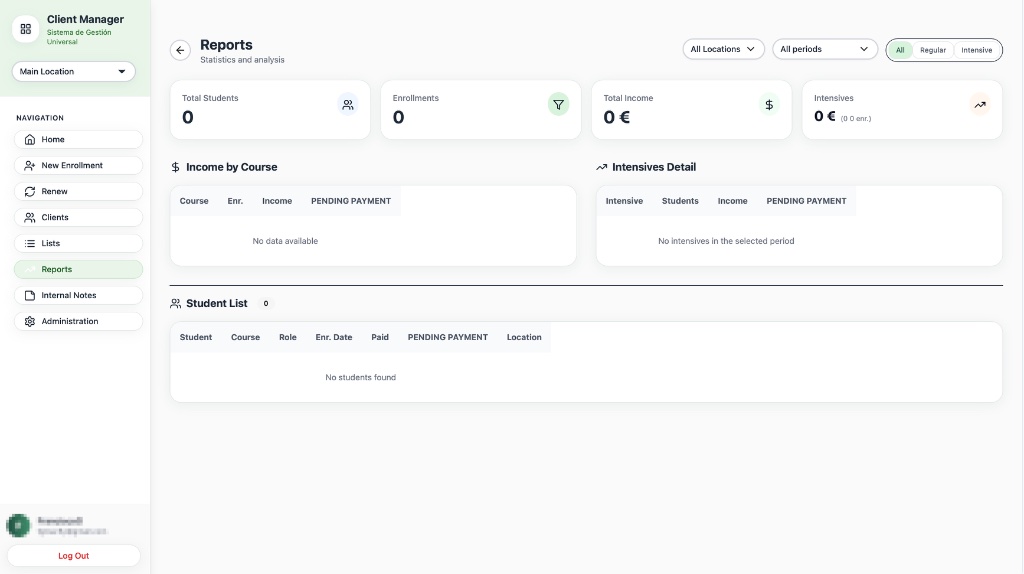The image size is (1024, 574).
Task: Click the Total Income dollar icon
Action: tap(769, 104)
